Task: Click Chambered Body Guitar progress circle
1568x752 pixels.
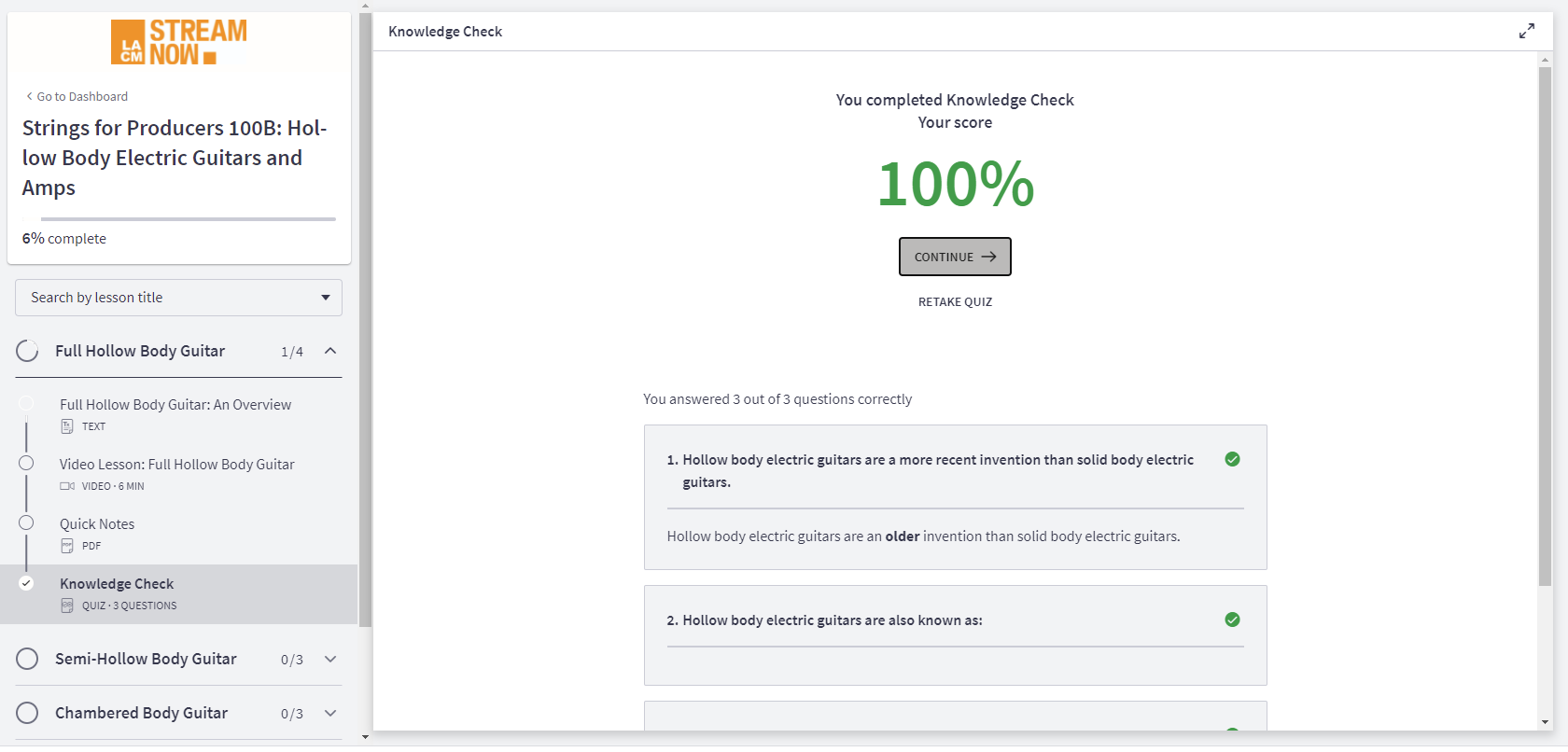Action: pos(27,713)
